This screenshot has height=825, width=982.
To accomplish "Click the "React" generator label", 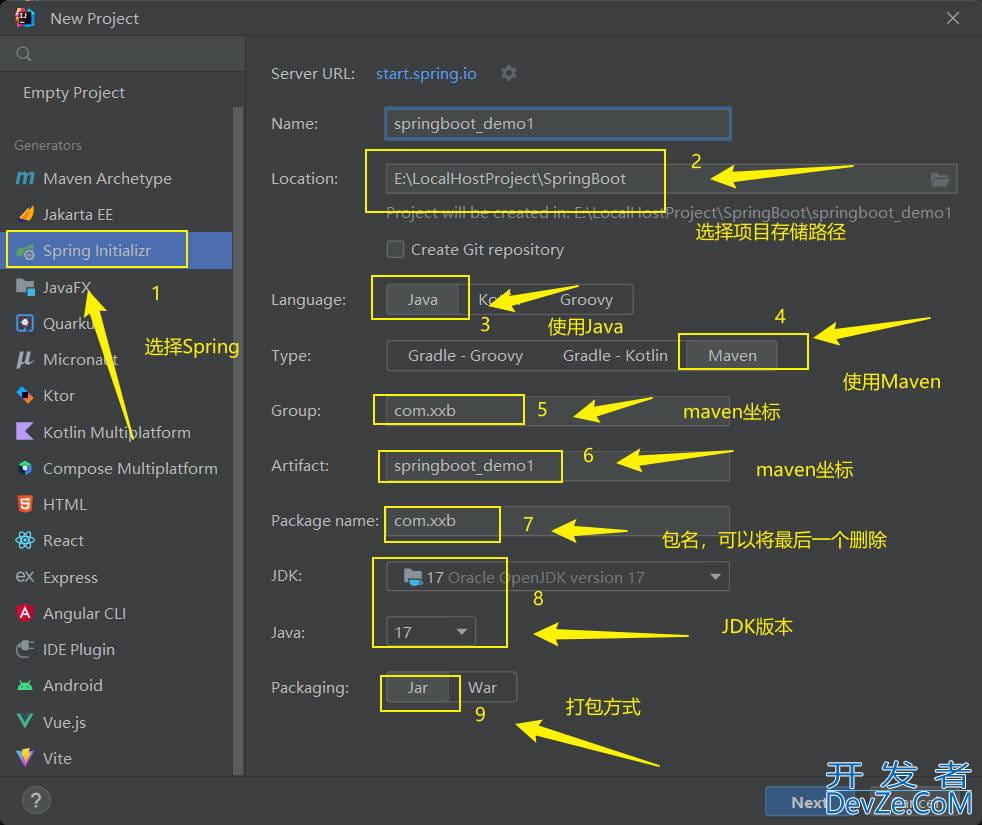I will (x=63, y=541).
